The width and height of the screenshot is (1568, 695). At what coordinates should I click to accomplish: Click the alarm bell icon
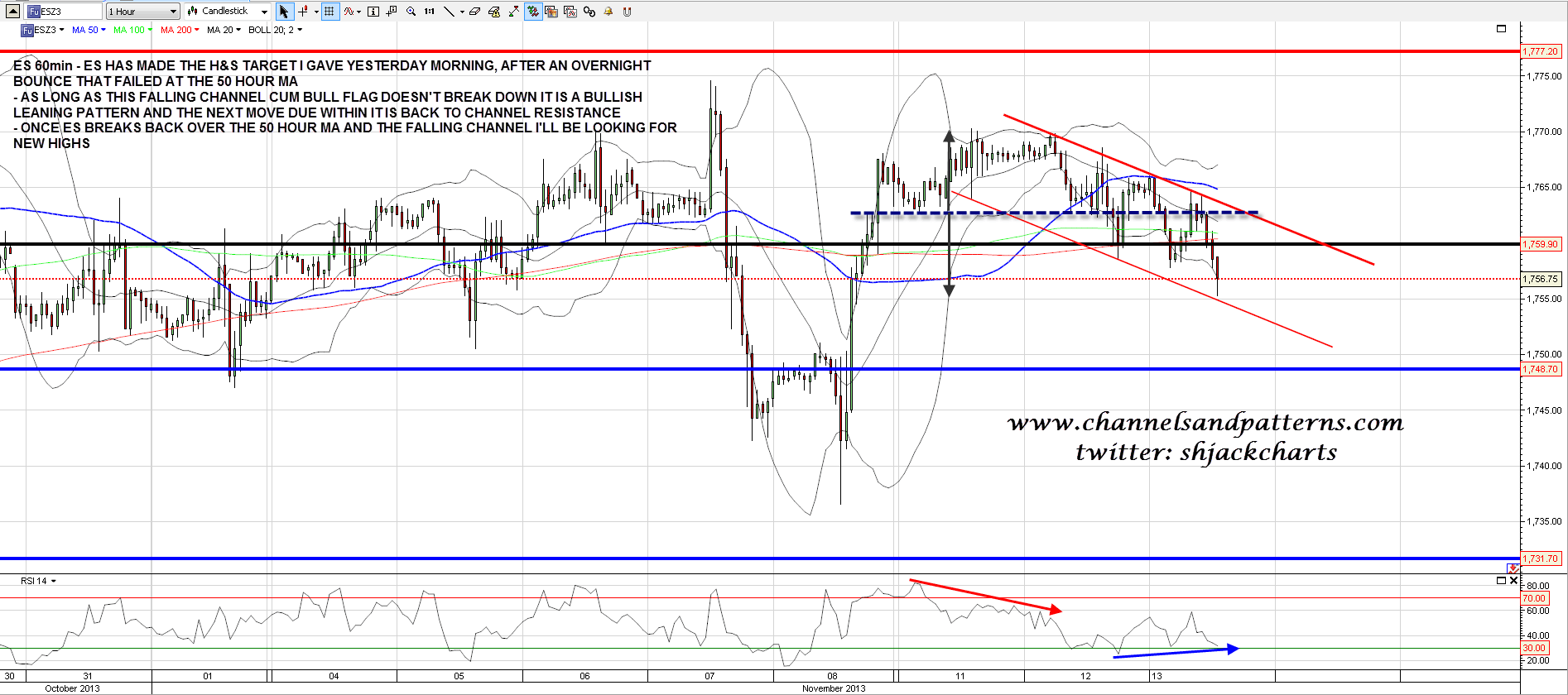pos(608,12)
